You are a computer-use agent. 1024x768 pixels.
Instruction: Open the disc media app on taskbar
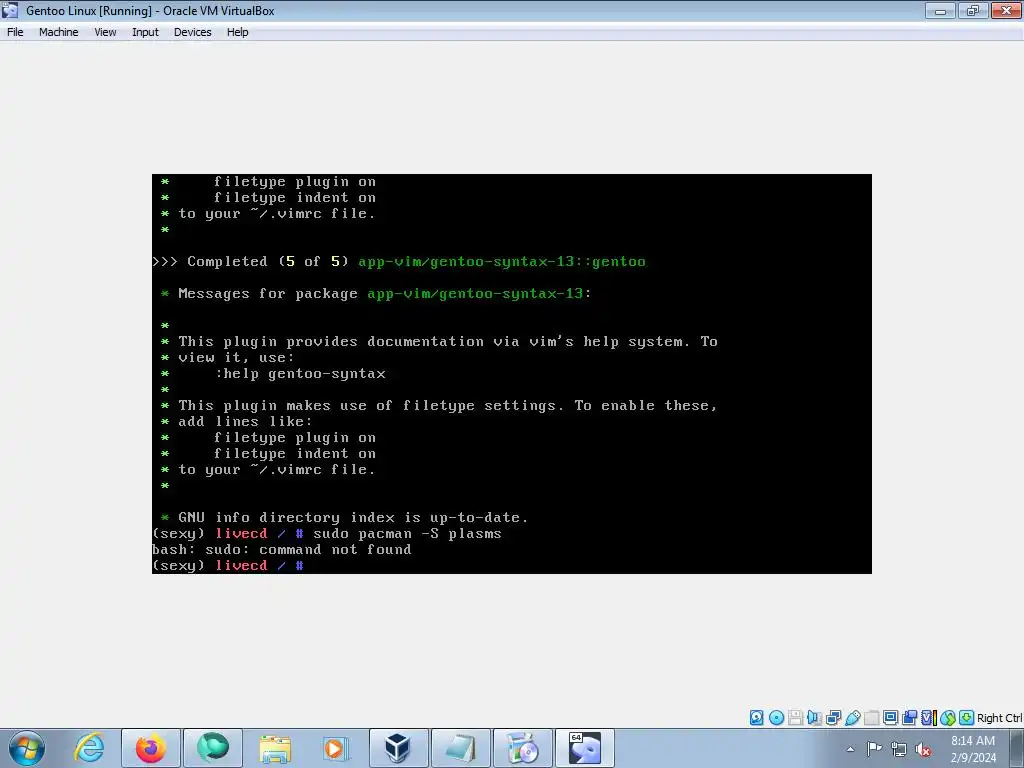[x=522, y=748]
